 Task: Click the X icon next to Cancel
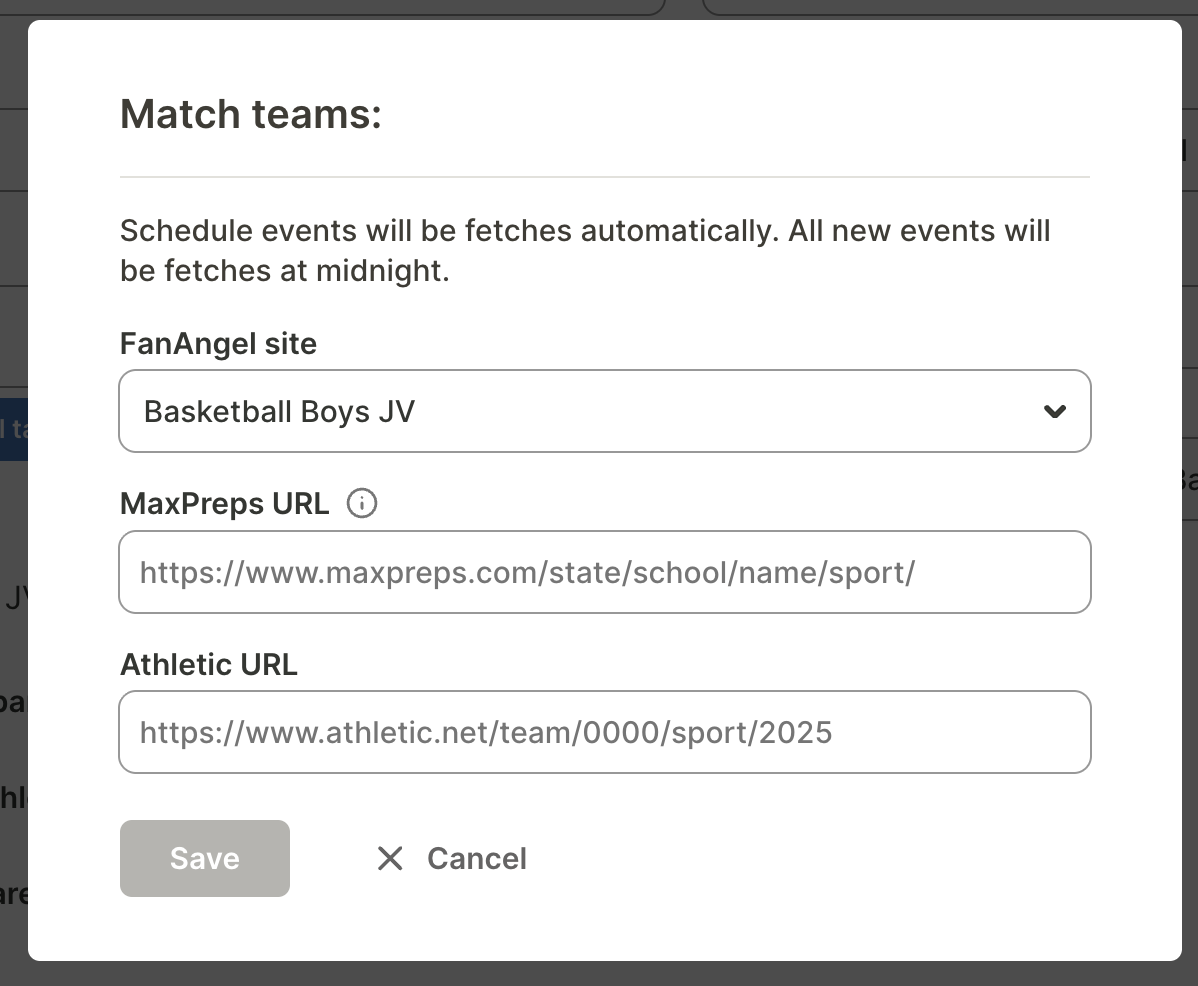click(x=390, y=858)
